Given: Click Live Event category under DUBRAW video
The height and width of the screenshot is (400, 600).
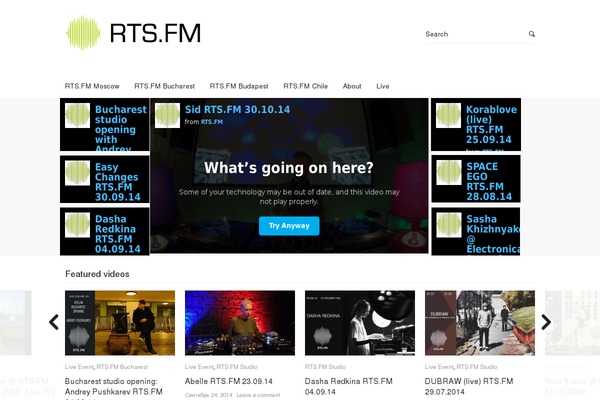Looking at the screenshot, I should [x=439, y=367].
